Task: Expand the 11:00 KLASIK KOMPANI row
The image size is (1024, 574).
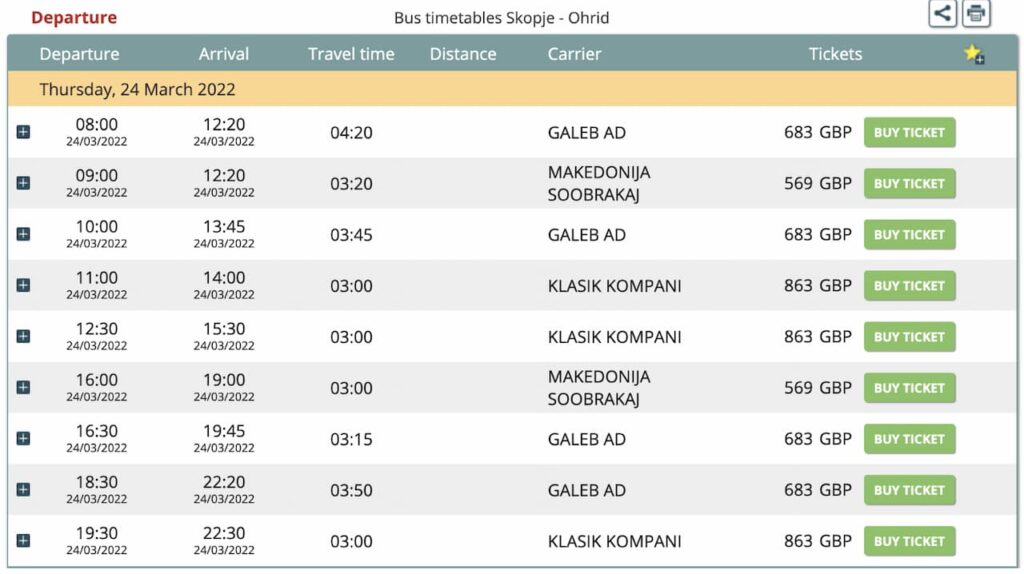Action: tap(24, 285)
